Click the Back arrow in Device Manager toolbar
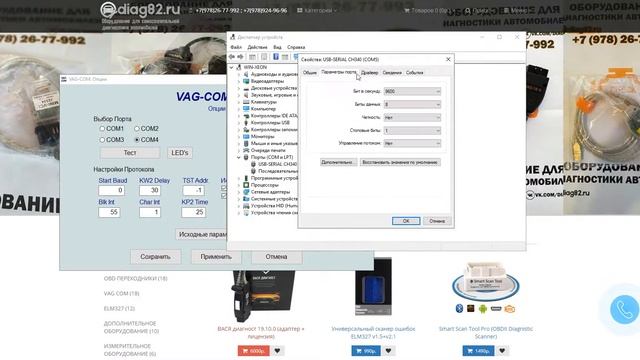 232,57
